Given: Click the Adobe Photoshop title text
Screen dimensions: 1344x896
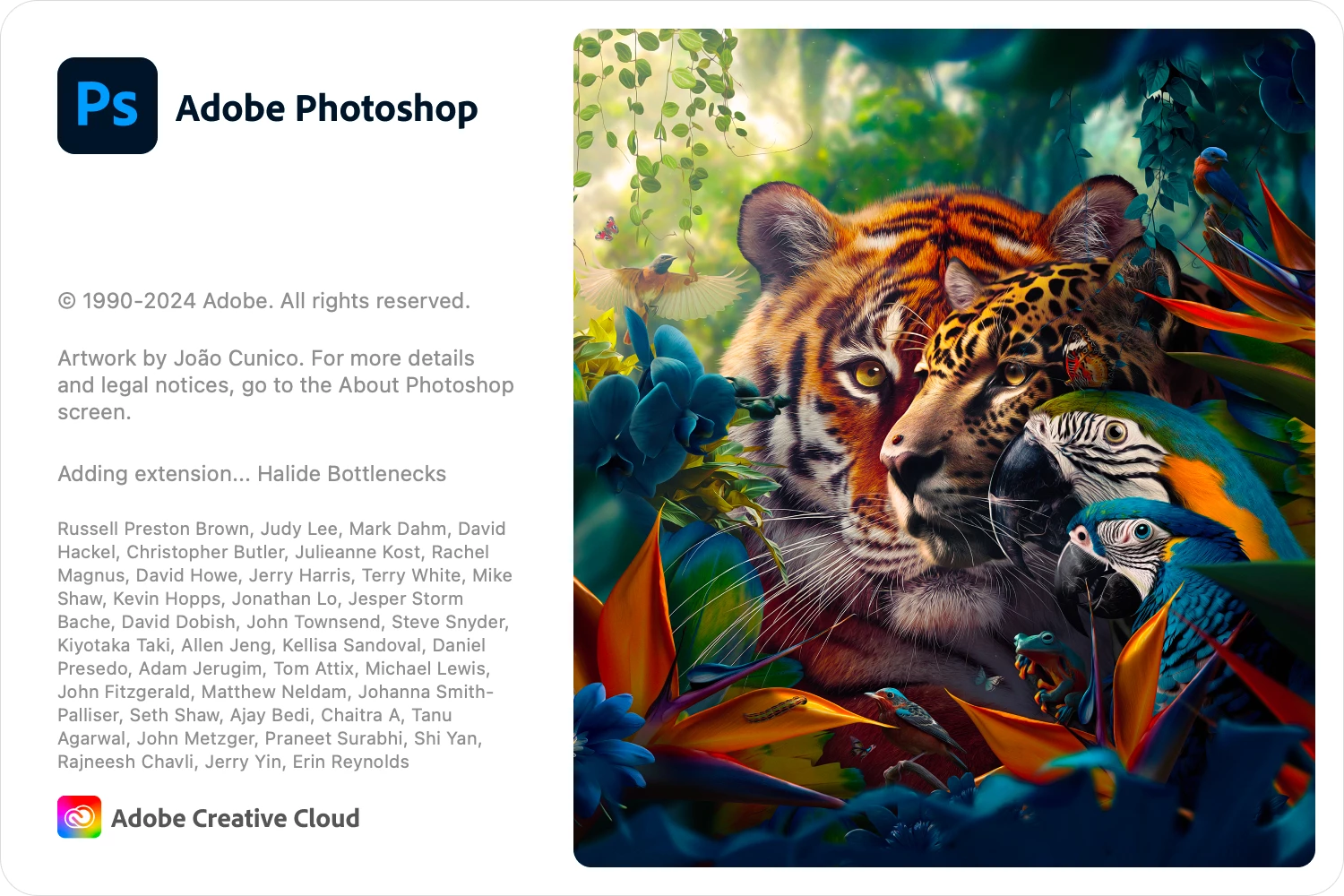Looking at the screenshot, I should point(327,108).
